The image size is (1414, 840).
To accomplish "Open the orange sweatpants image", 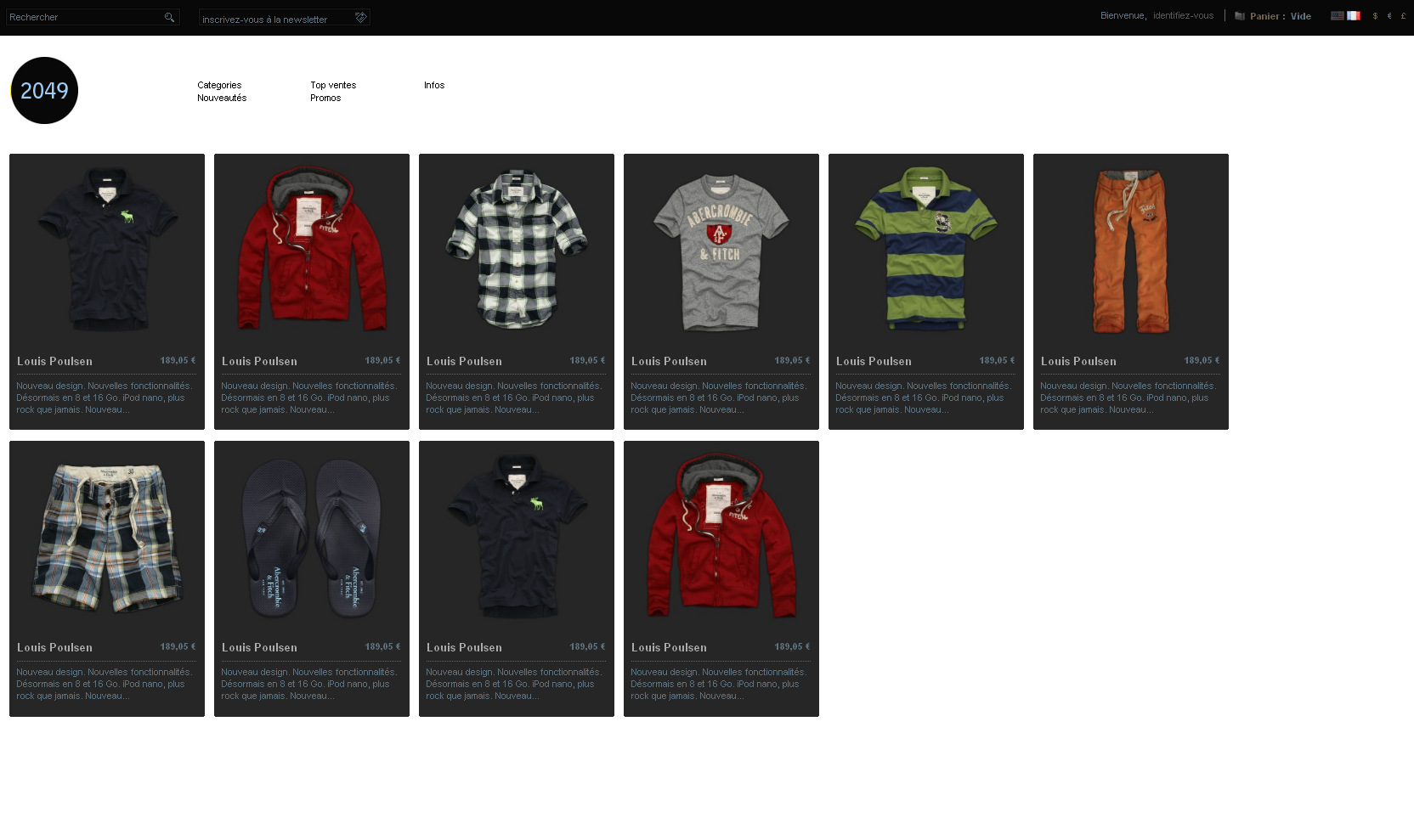I will click(1130, 251).
